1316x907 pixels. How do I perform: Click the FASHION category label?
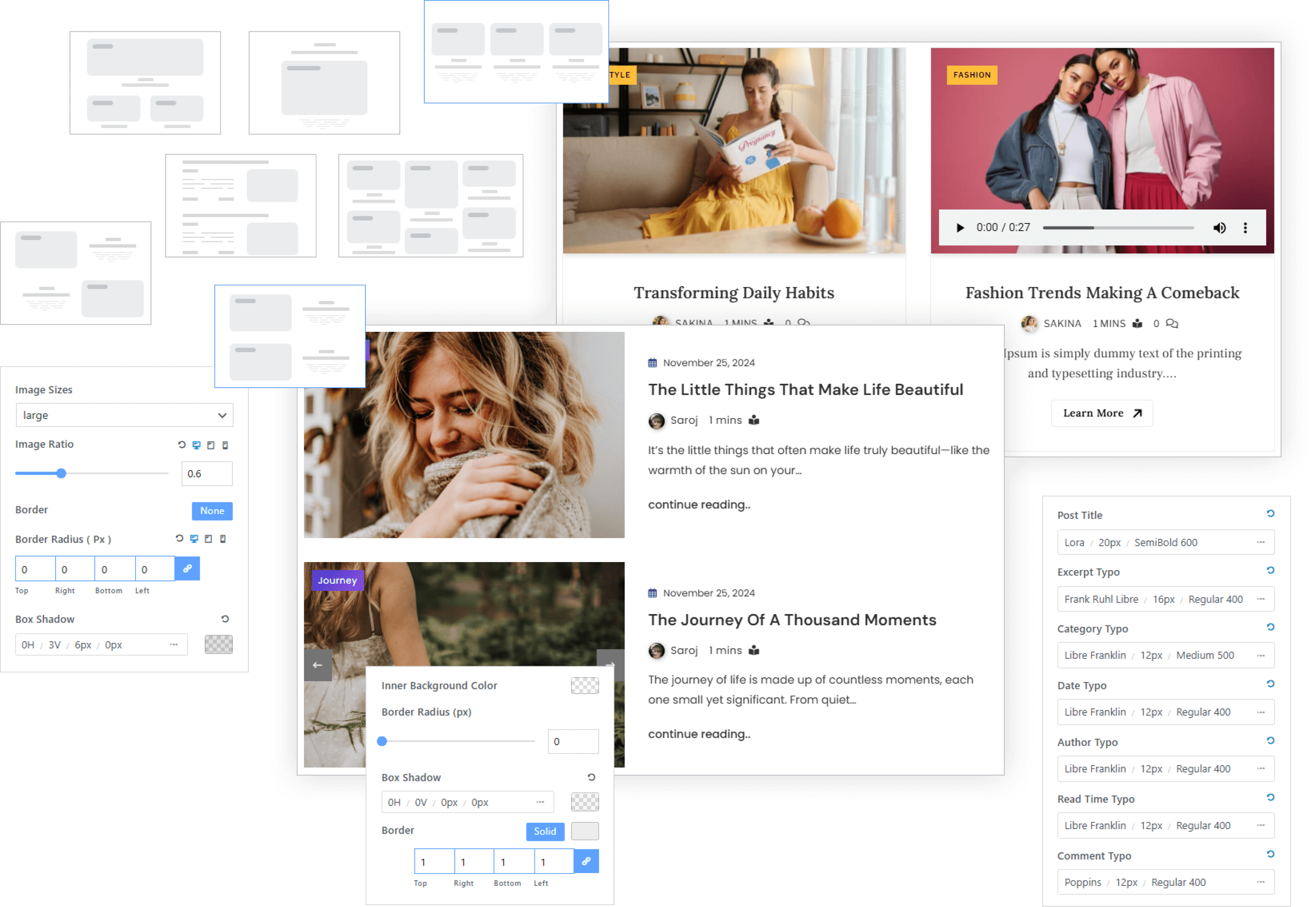pyautogui.click(x=971, y=74)
